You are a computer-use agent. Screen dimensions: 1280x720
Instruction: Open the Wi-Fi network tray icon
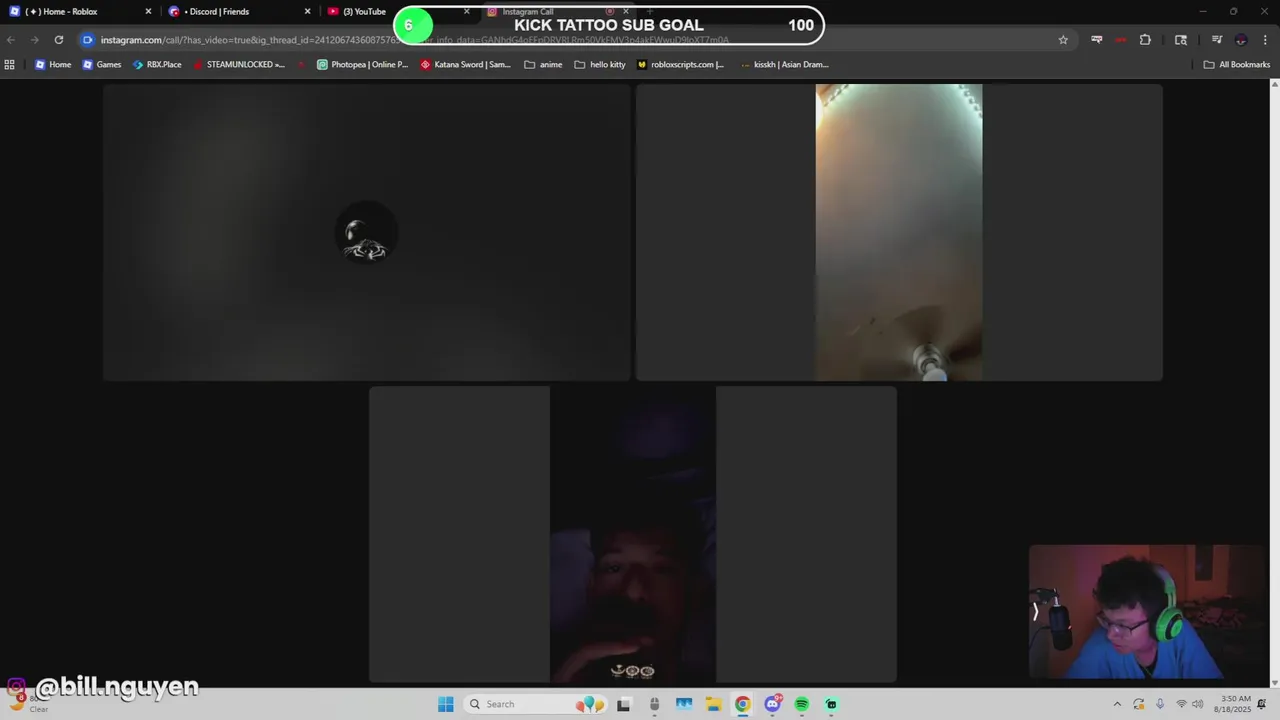[x=1181, y=704]
